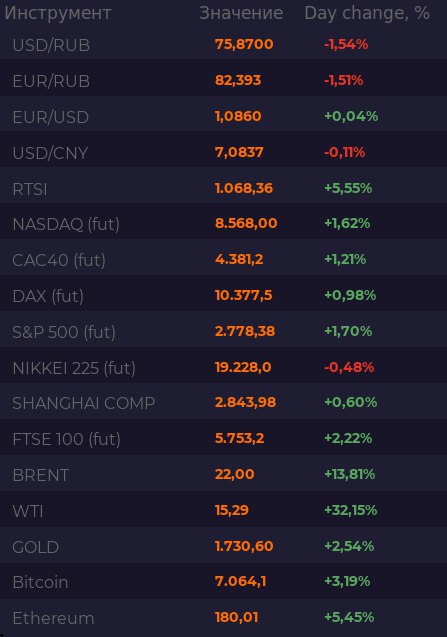Open NIKKEI 225 (fut) entry
Viewport: 447px width, 637px height.
point(74,368)
